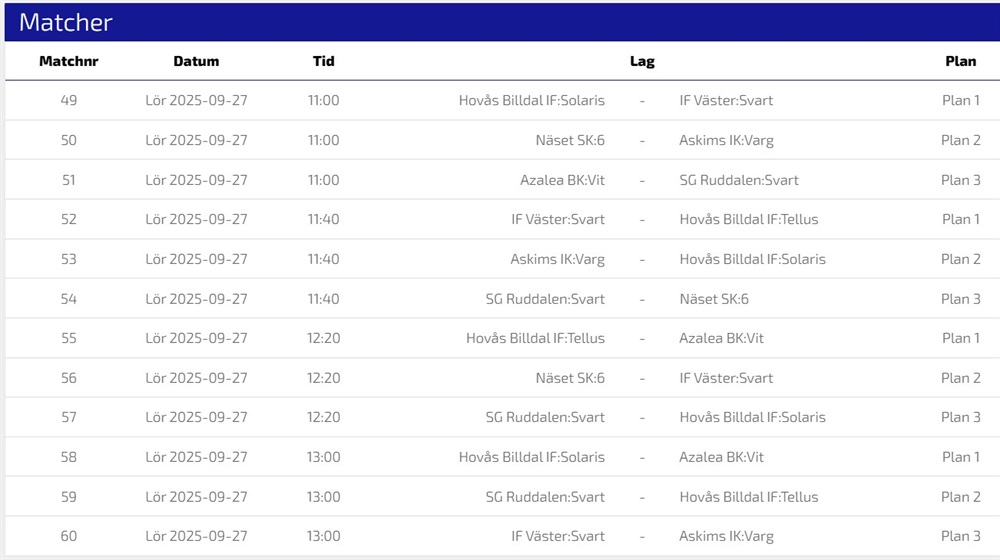
Task: Select the Matcher section title
Action: [x=66, y=23]
